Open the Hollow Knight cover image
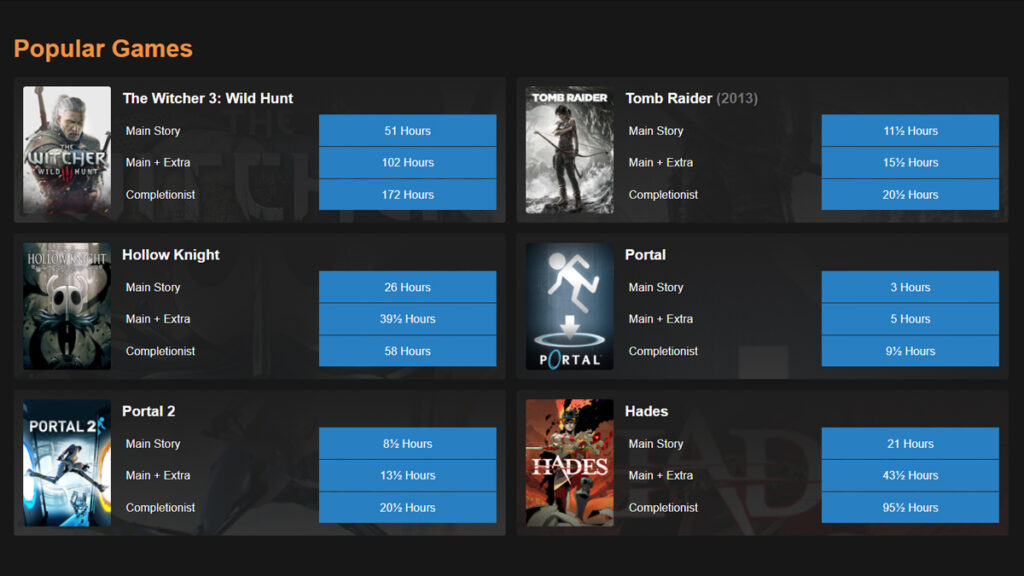 [67, 306]
